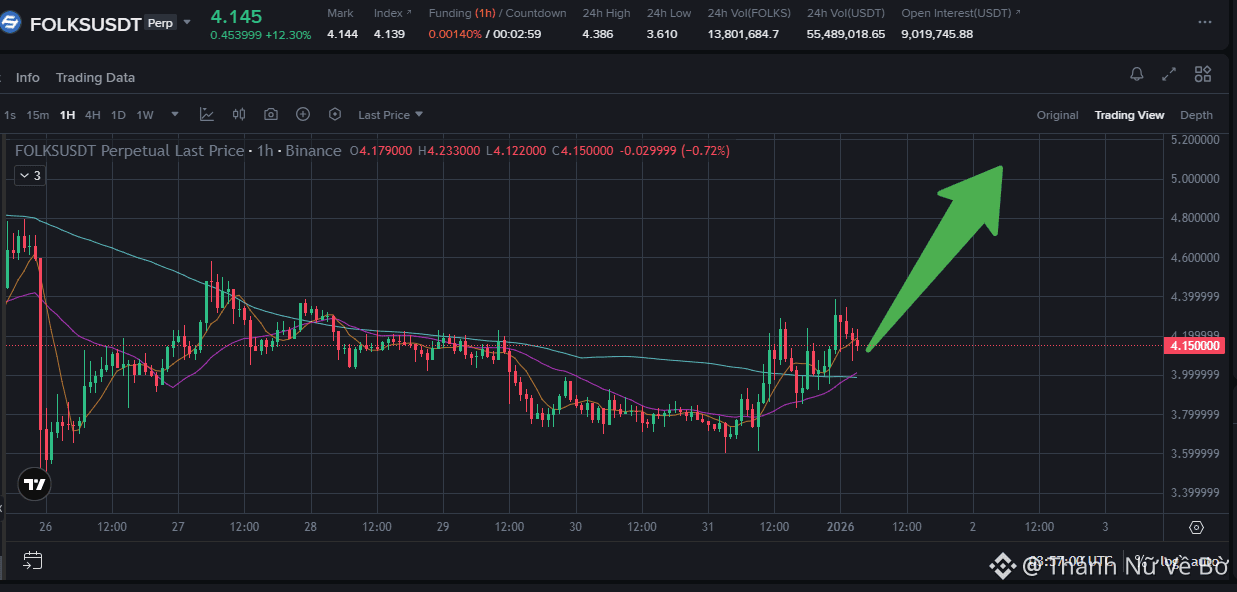Select the 4H timeframe
The height and width of the screenshot is (592, 1237).
(92, 115)
